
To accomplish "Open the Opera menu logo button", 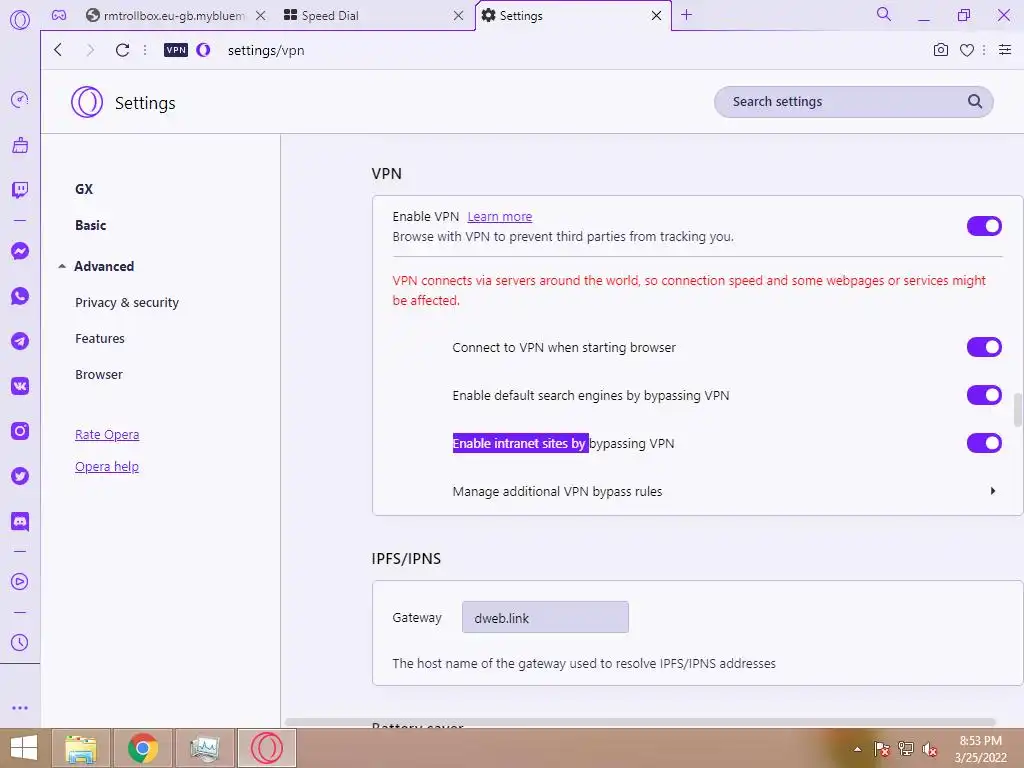I will 20,20.
